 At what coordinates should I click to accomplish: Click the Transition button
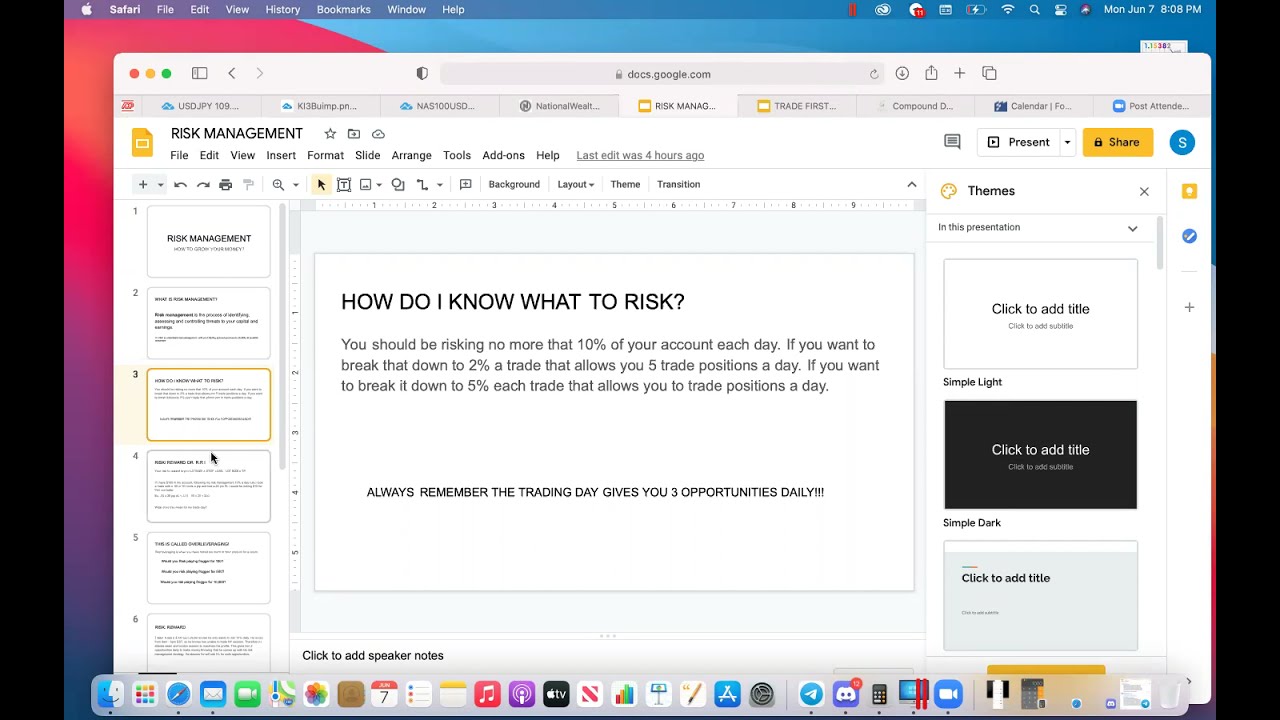pos(678,184)
